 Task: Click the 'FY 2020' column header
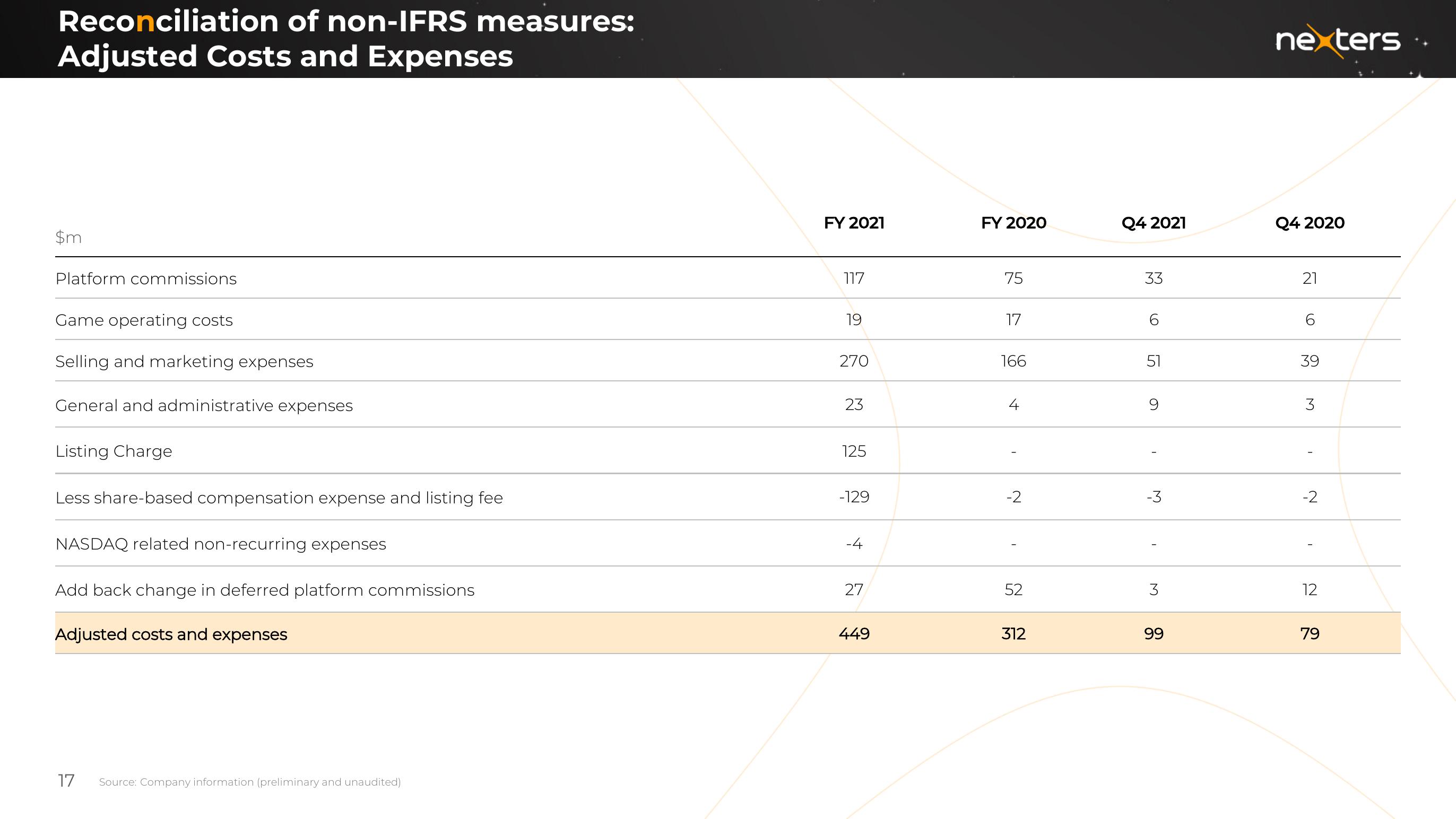(x=1013, y=223)
